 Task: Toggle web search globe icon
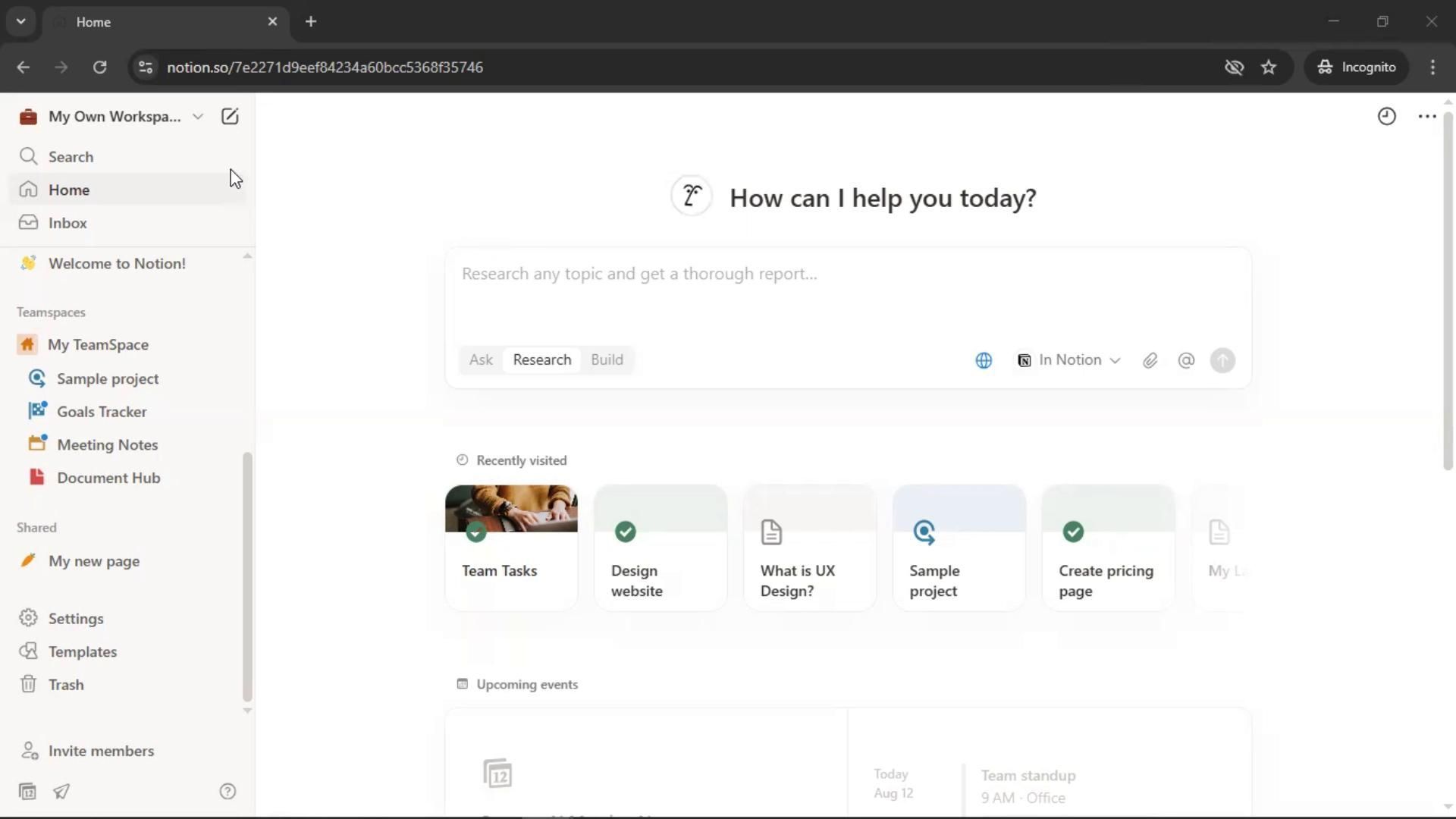coord(983,360)
